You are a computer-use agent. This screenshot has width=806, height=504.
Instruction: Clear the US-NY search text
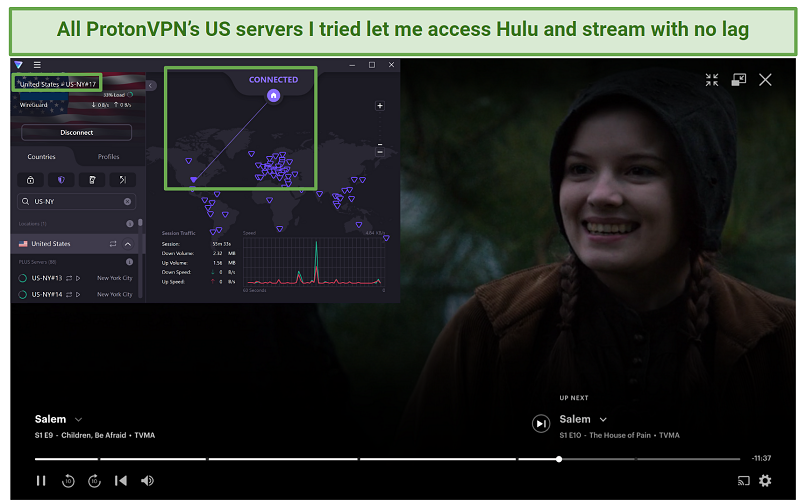pyautogui.click(x=127, y=202)
